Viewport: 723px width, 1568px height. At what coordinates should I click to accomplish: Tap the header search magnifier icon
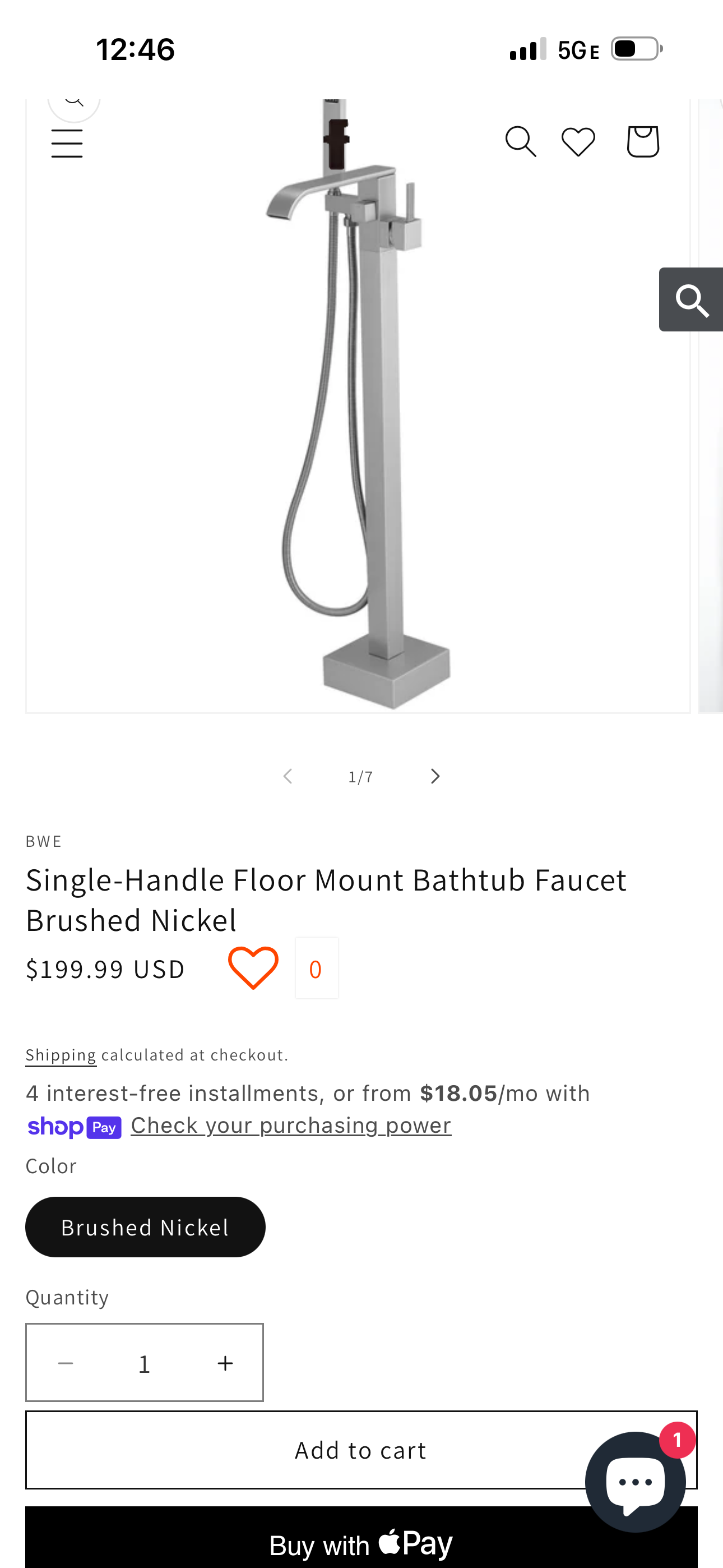[520, 142]
